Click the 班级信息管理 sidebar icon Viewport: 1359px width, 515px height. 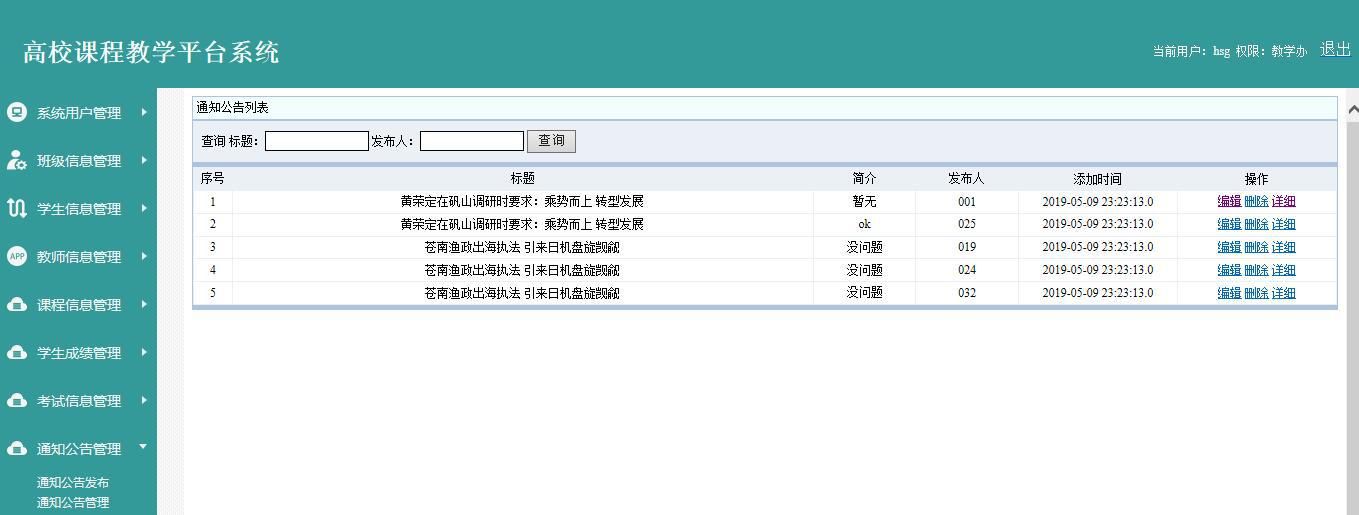[17, 160]
